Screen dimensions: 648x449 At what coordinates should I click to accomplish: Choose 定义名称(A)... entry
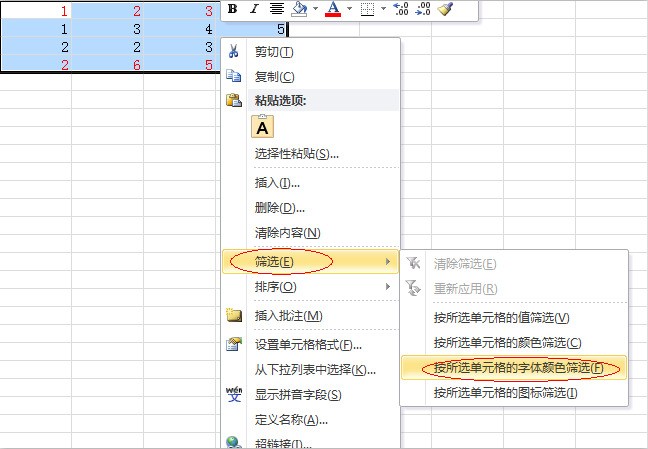pos(310,420)
